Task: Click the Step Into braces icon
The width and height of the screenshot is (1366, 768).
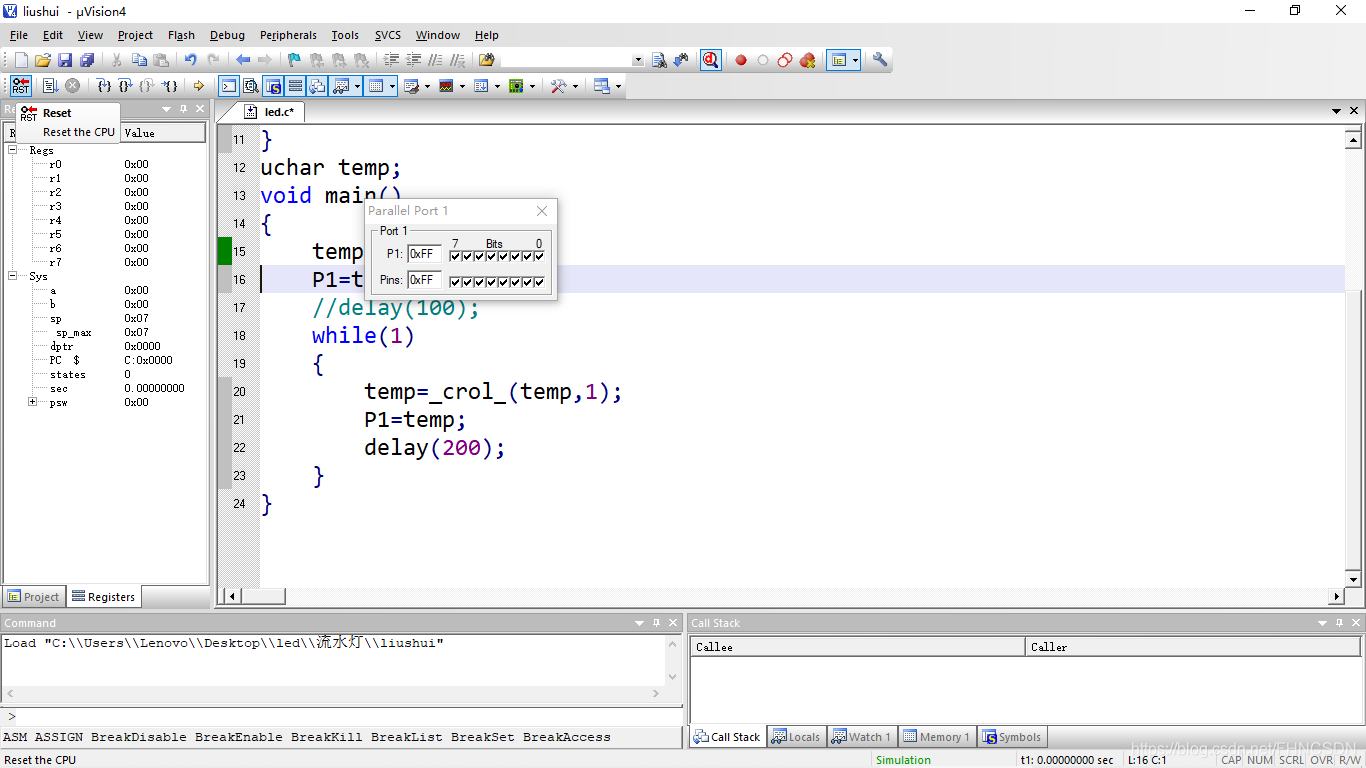Action: click(103, 86)
